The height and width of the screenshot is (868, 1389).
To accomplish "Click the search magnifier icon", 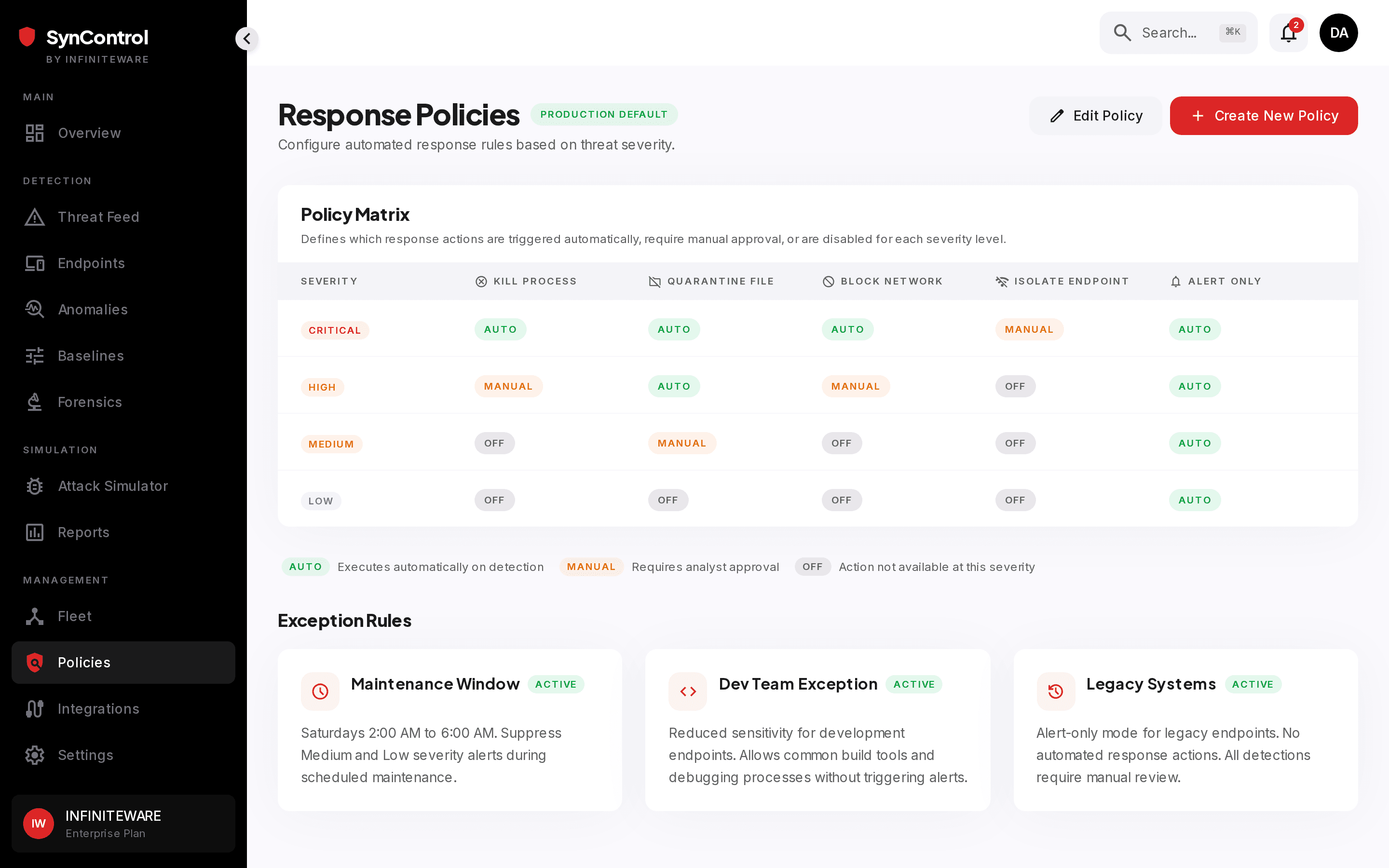I will coord(1122,33).
